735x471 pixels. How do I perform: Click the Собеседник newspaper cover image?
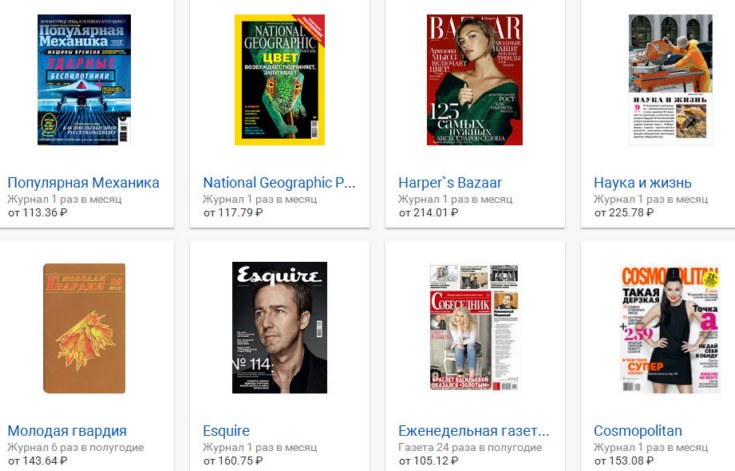[x=475, y=328]
